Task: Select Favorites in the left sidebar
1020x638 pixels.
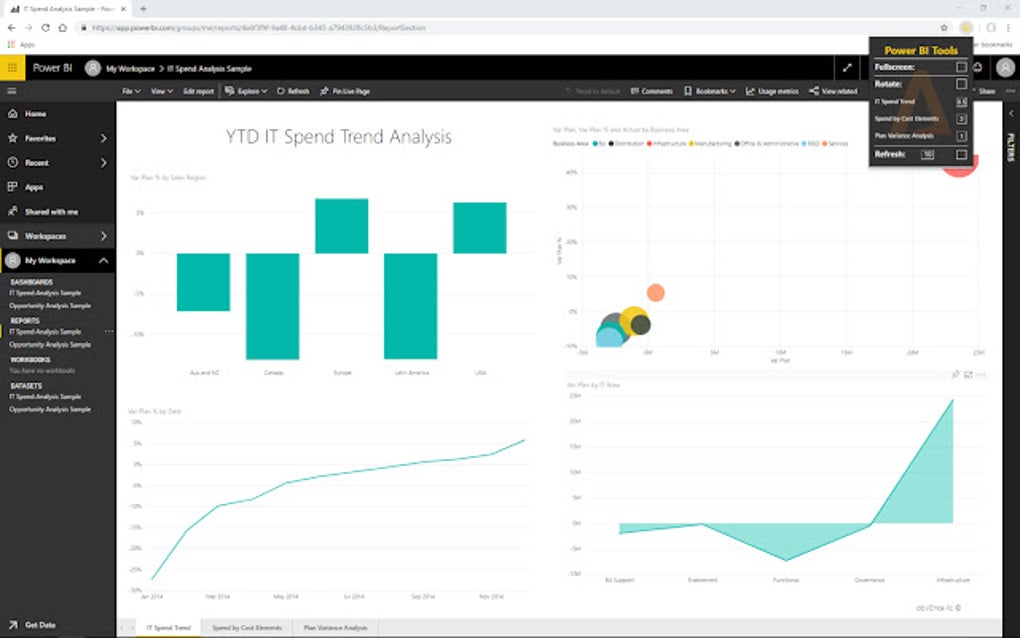Action: tap(40, 138)
